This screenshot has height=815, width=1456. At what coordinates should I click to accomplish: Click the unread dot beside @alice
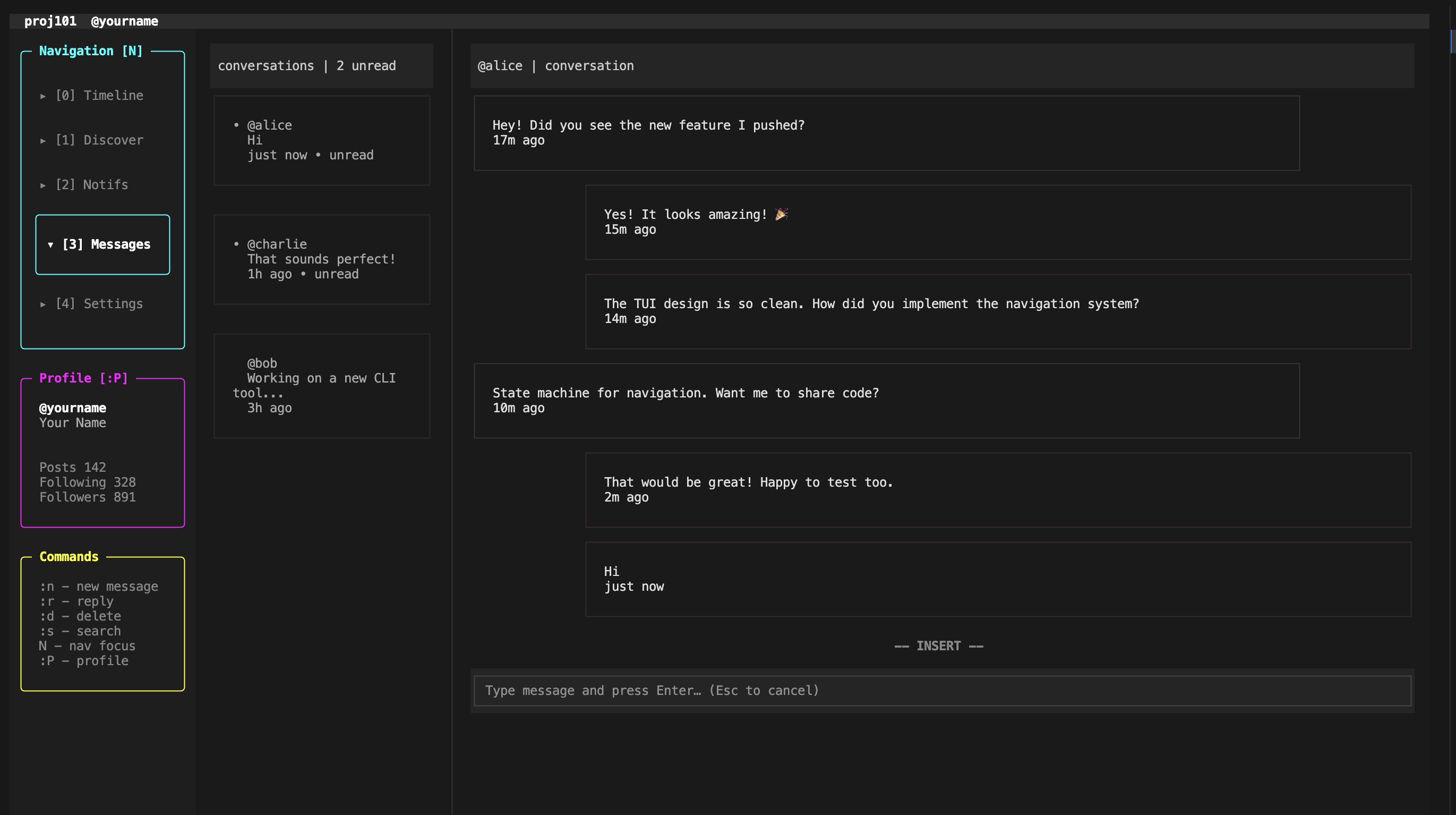tap(236, 125)
